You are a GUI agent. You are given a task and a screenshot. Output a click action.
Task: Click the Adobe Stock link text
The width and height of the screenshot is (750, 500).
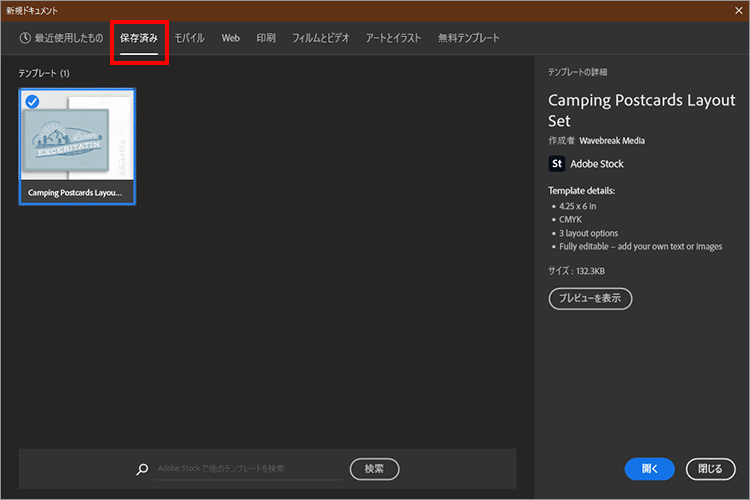pos(597,164)
